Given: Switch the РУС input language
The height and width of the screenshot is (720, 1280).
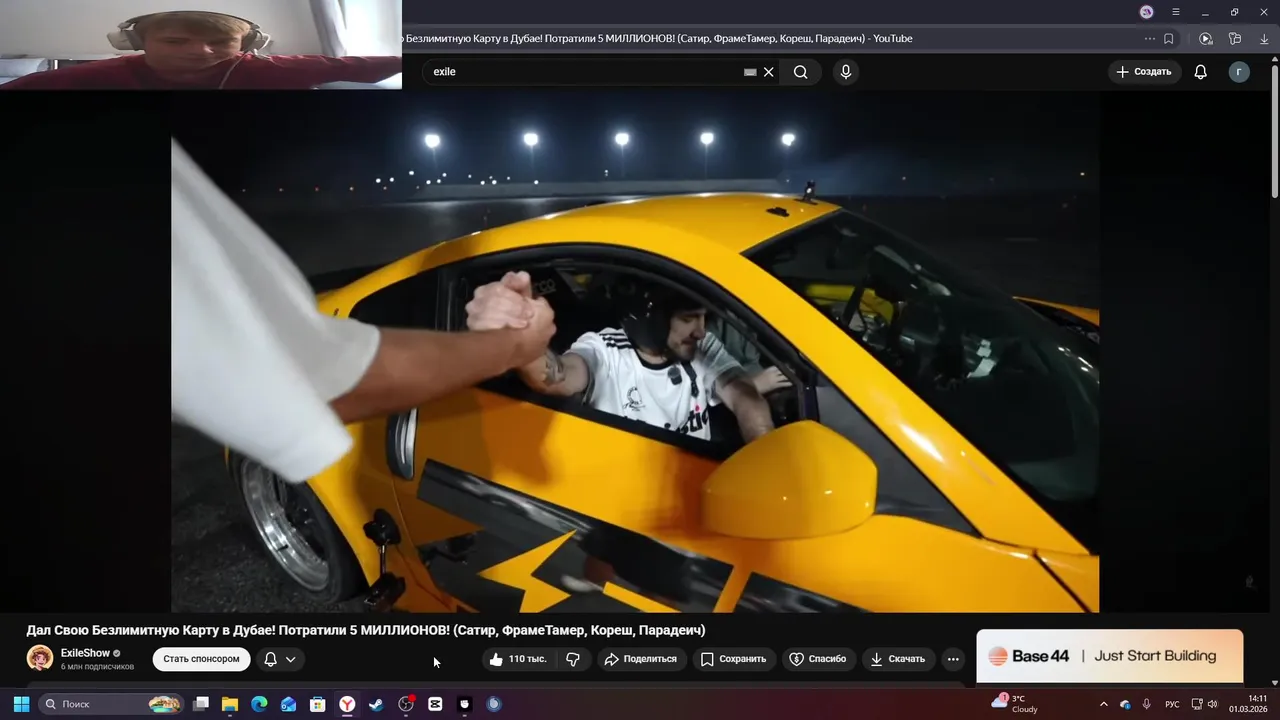Looking at the screenshot, I should pos(1172,704).
